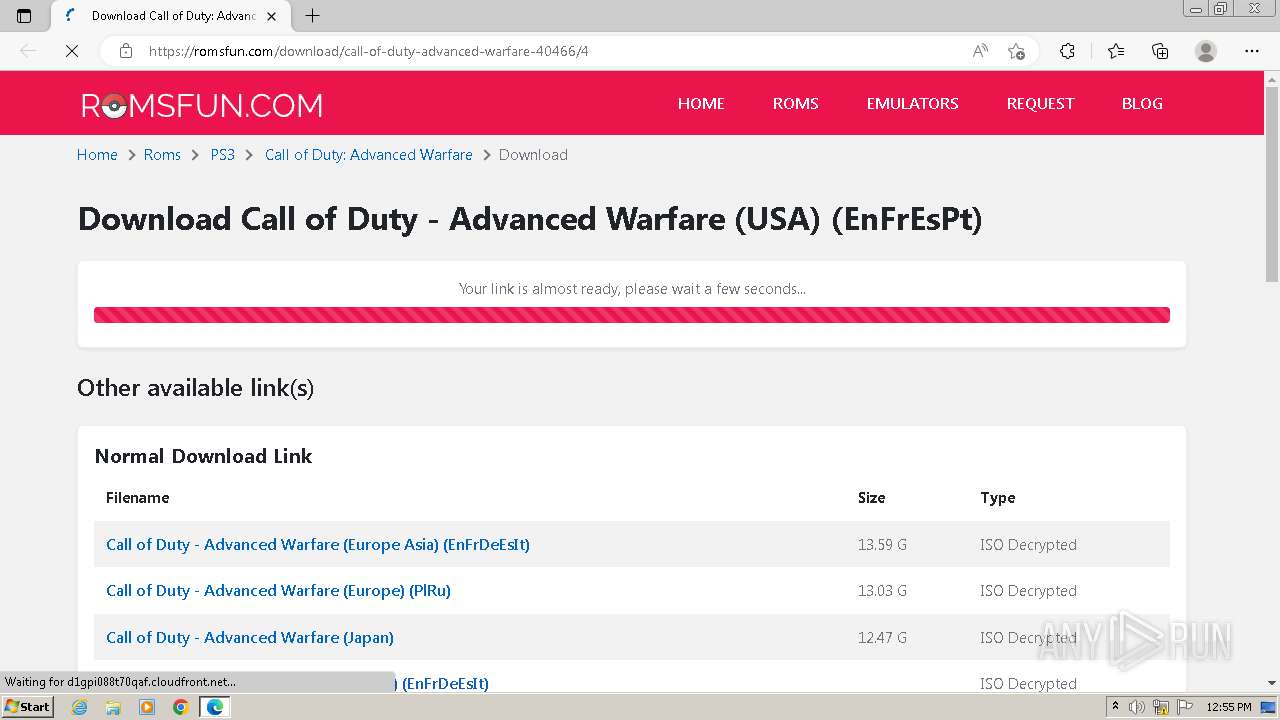This screenshot has height=720, width=1280.
Task: Open the Windows Start menu
Action: pyautogui.click(x=27, y=707)
